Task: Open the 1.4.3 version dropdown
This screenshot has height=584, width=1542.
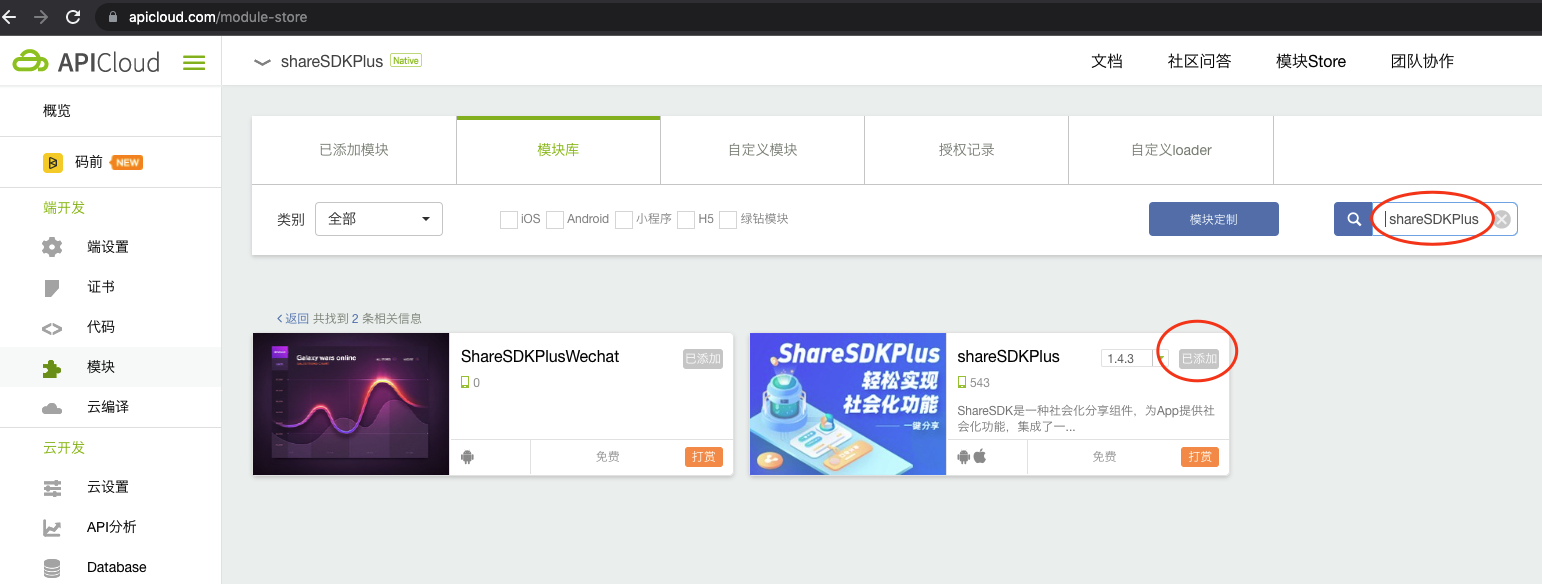Action: tap(1134, 358)
